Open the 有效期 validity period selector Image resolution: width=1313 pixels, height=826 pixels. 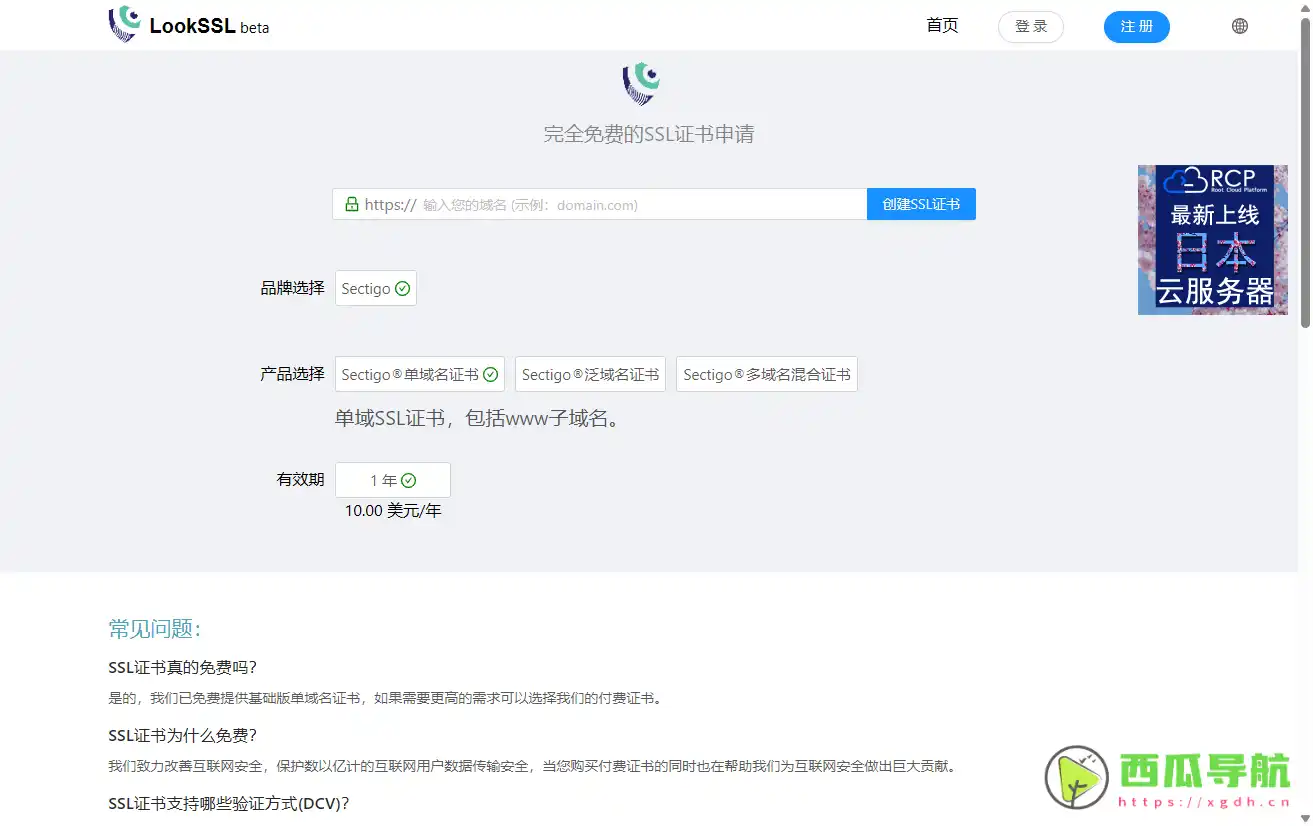(x=392, y=479)
